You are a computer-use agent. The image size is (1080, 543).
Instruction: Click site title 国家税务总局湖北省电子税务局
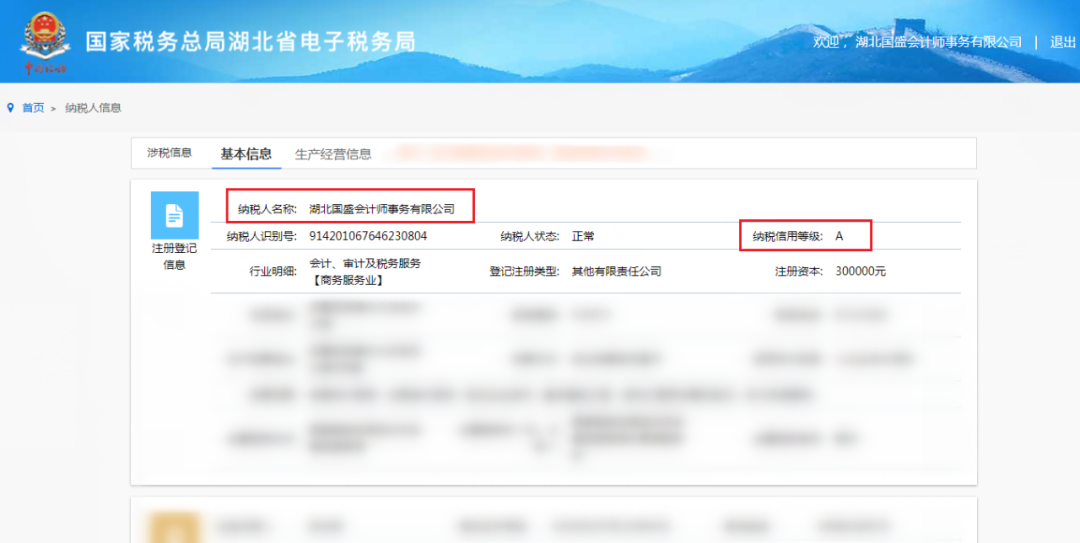[x=251, y=42]
